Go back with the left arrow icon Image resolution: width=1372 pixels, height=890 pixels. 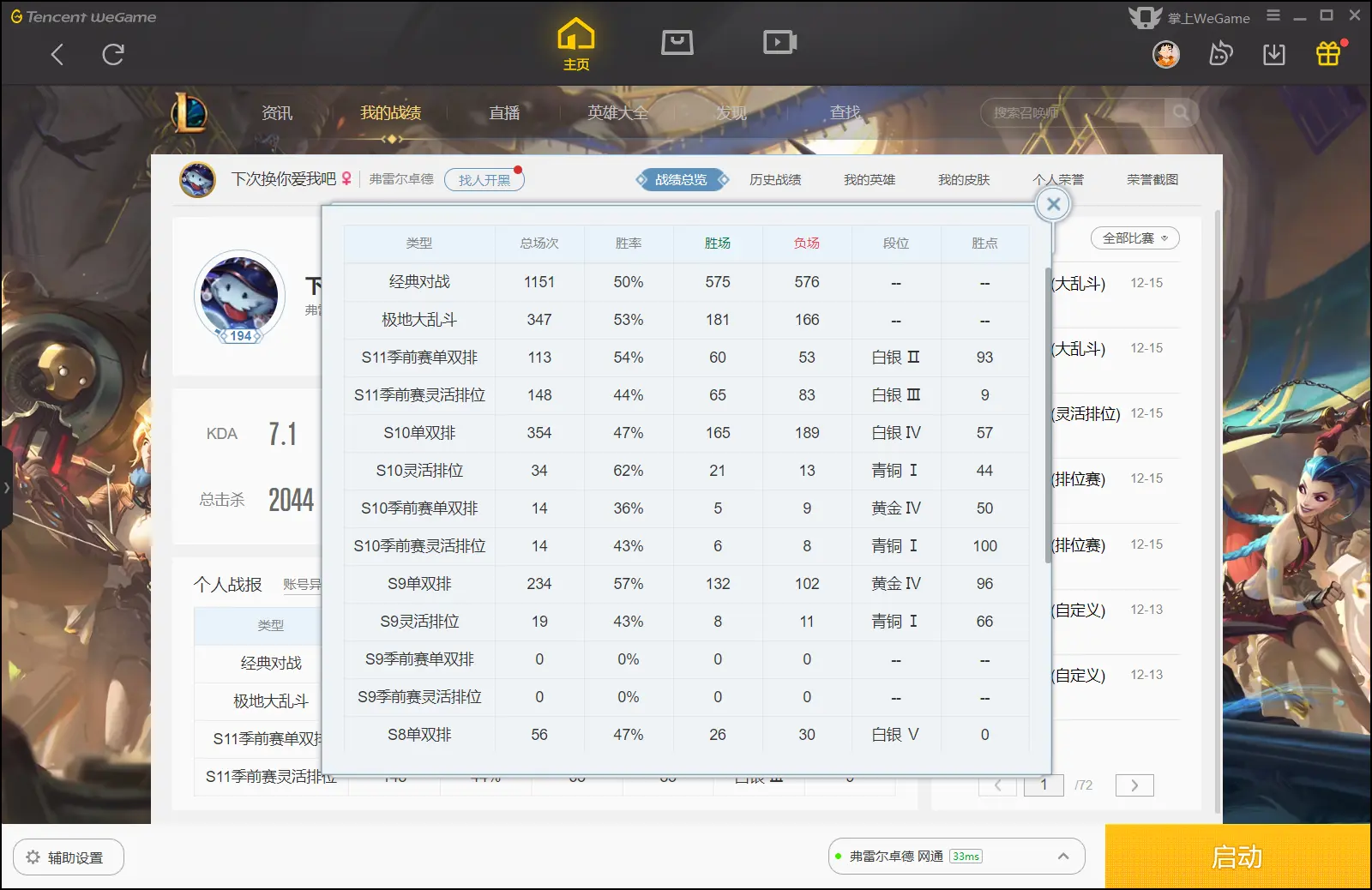pos(57,55)
